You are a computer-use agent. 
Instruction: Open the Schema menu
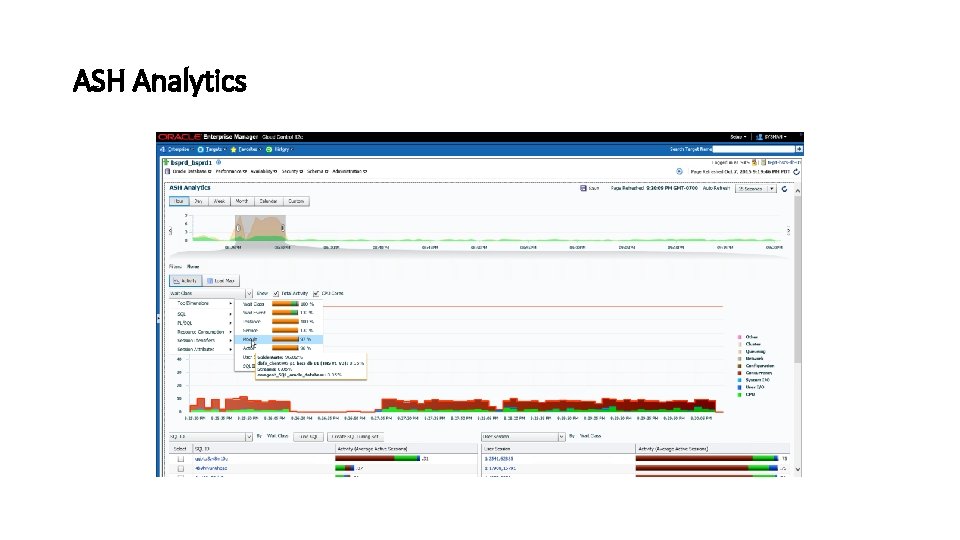[317, 171]
